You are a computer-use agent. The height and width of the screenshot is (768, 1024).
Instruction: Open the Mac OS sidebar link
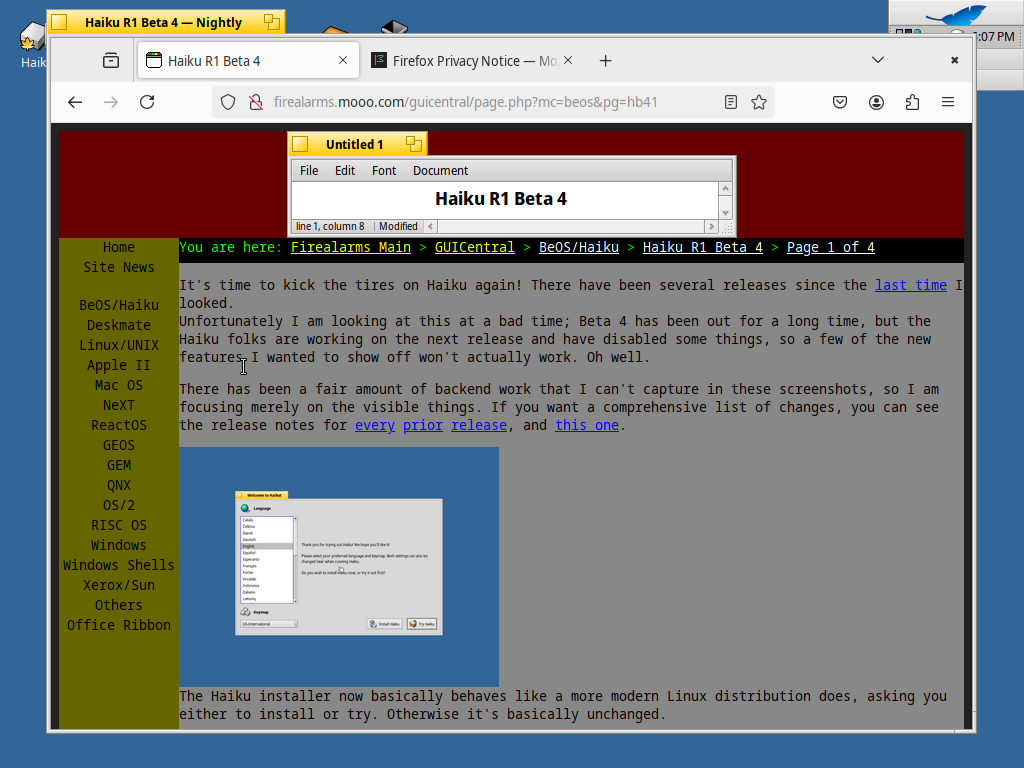[x=119, y=385]
